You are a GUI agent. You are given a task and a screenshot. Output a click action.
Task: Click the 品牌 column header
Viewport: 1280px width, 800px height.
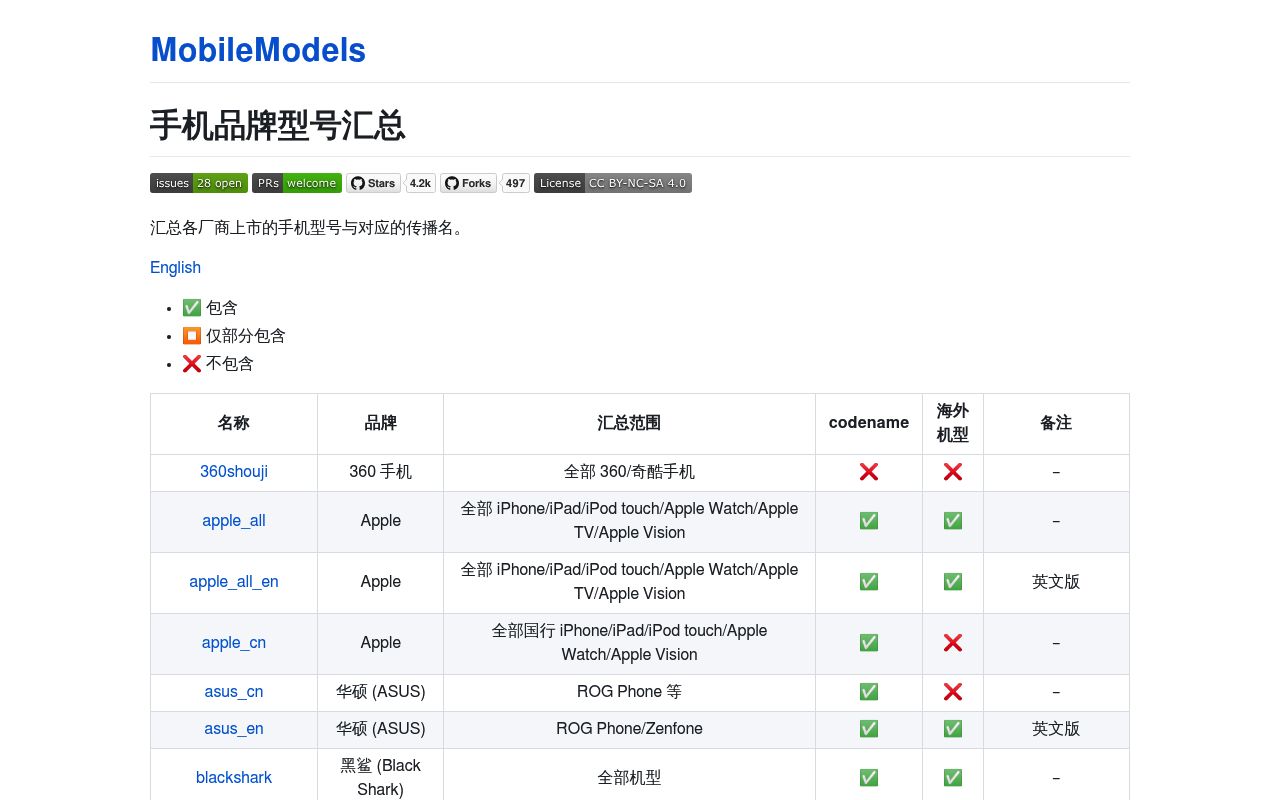click(381, 423)
